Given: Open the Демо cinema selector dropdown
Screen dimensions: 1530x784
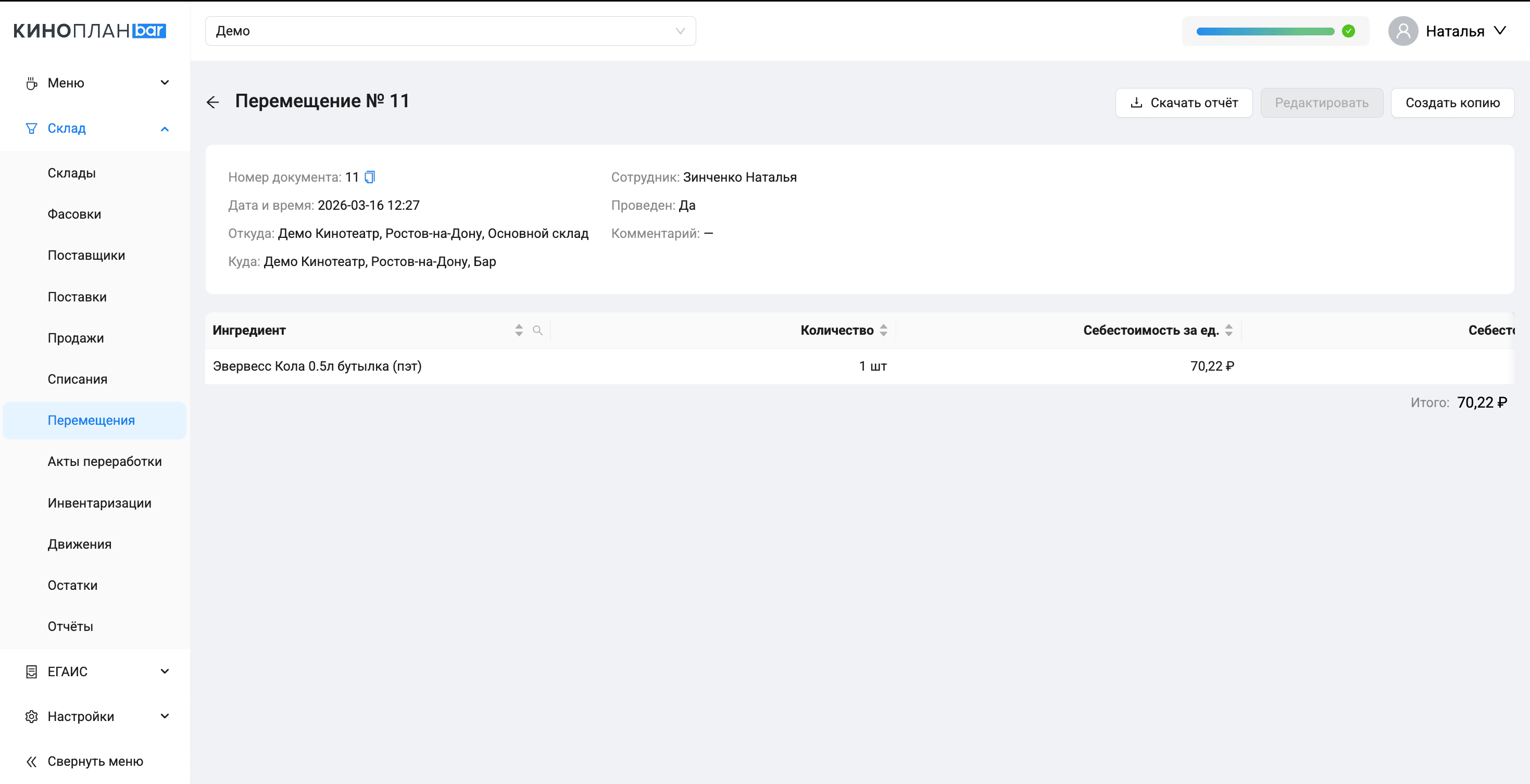Looking at the screenshot, I should tap(450, 31).
